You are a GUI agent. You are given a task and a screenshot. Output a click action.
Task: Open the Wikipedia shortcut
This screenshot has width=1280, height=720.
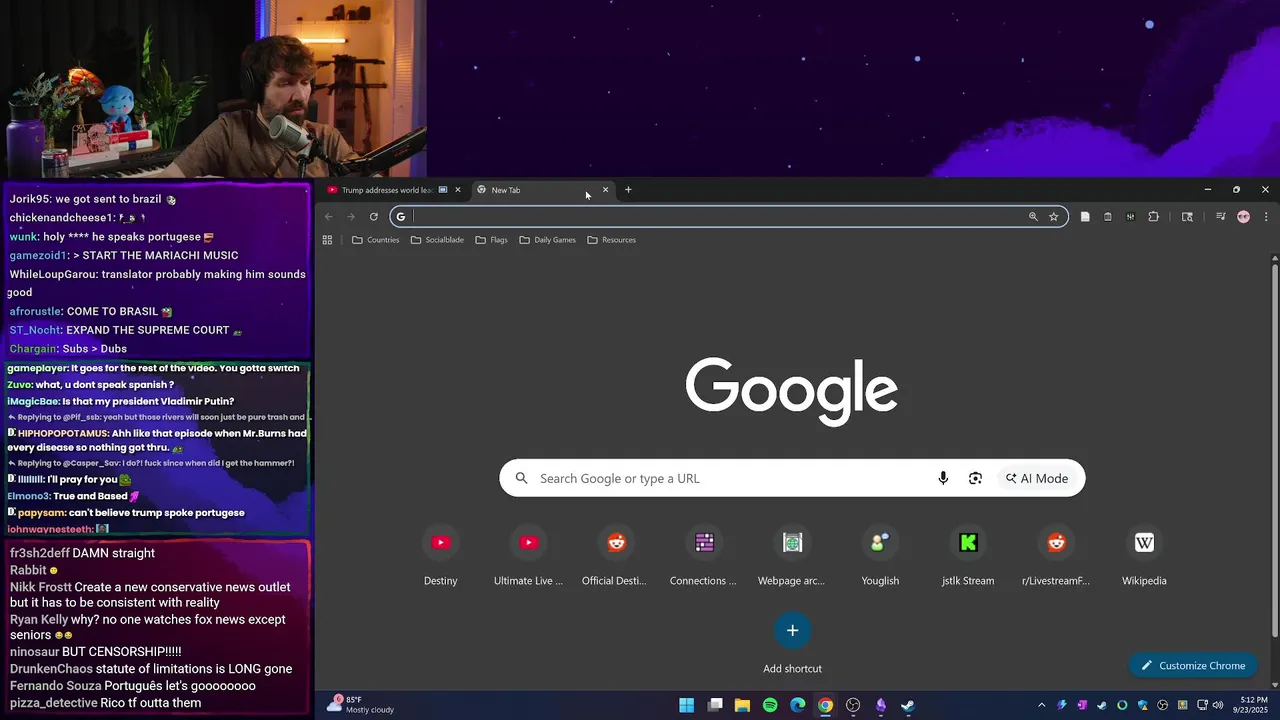point(1144,555)
